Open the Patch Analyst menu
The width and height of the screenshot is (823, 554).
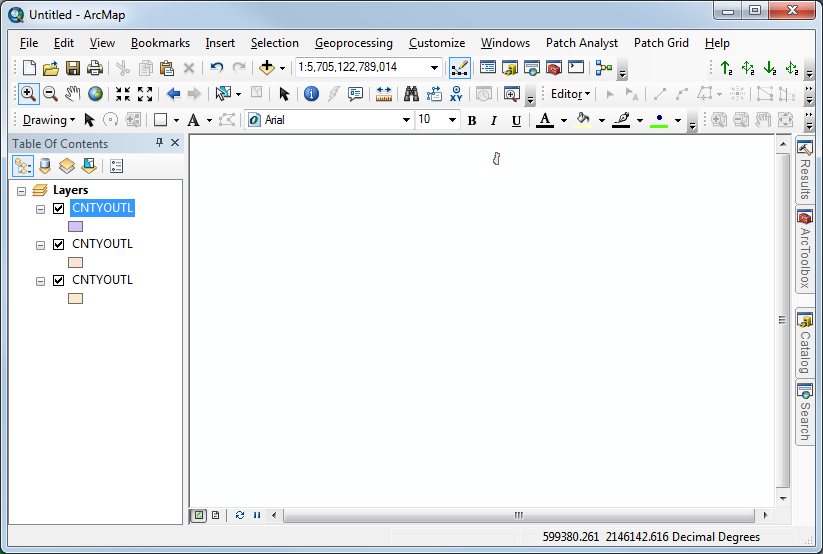click(x=581, y=43)
